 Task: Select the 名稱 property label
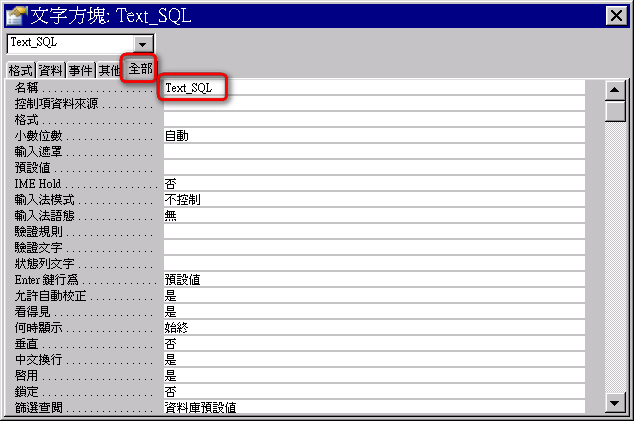click(27, 87)
